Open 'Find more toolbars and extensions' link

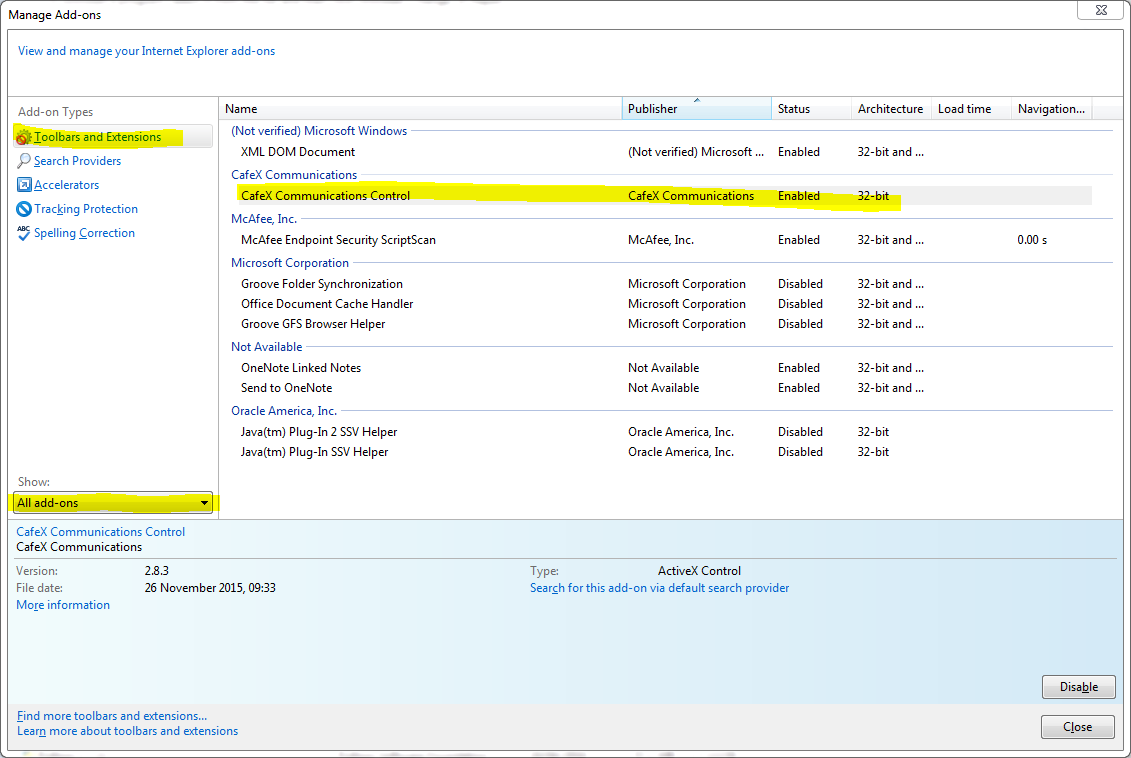pos(112,715)
